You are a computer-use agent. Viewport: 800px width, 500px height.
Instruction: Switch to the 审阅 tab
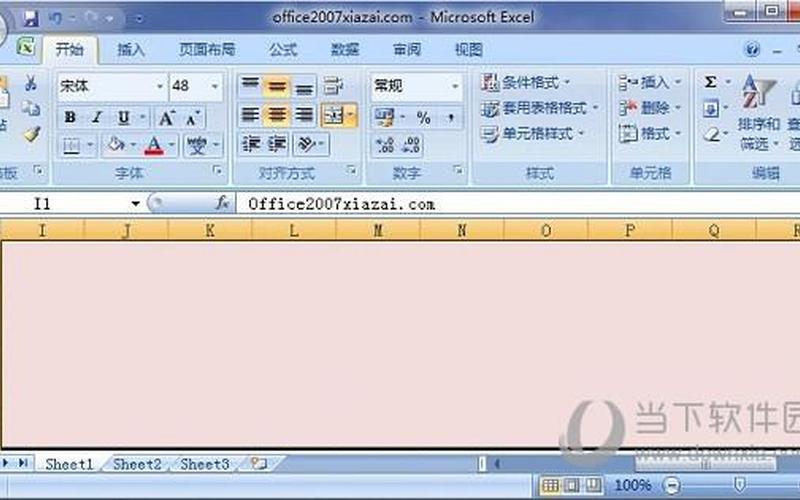(407, 49)
